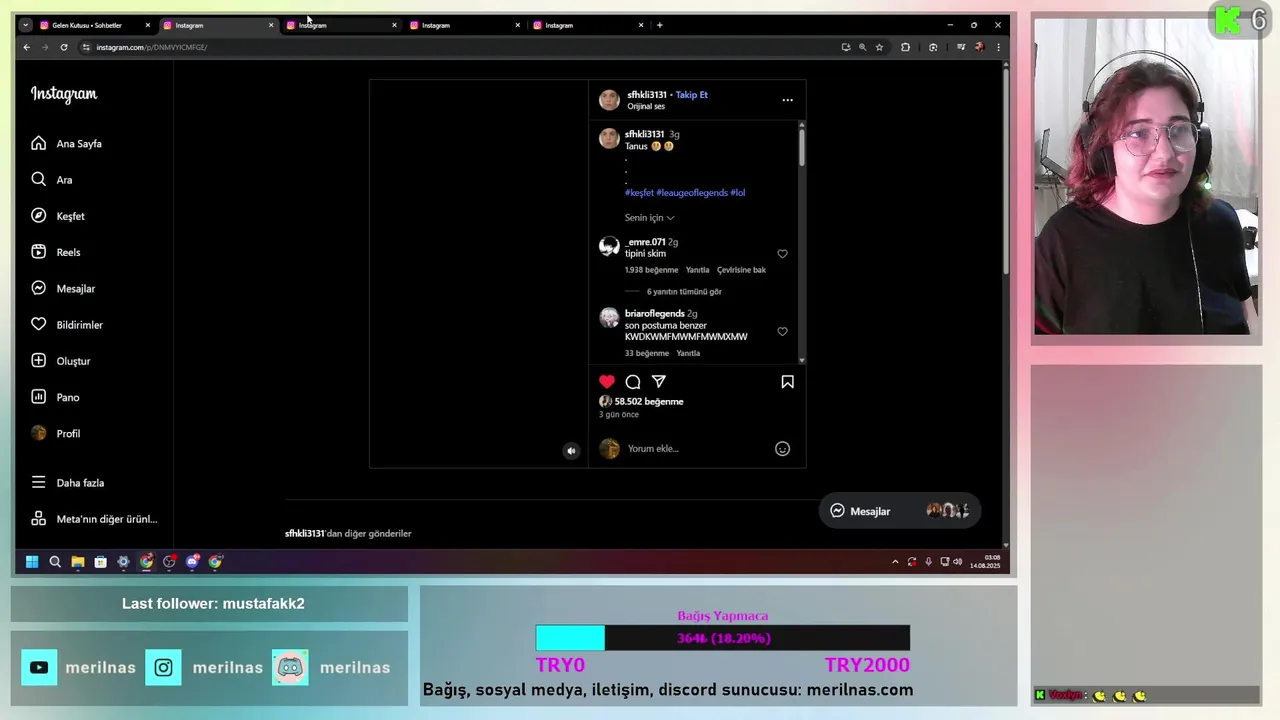Viewport: 1280px width, 720px height.
Task: Click the volume icon in the system tray
Action: (x=957, y=562)
